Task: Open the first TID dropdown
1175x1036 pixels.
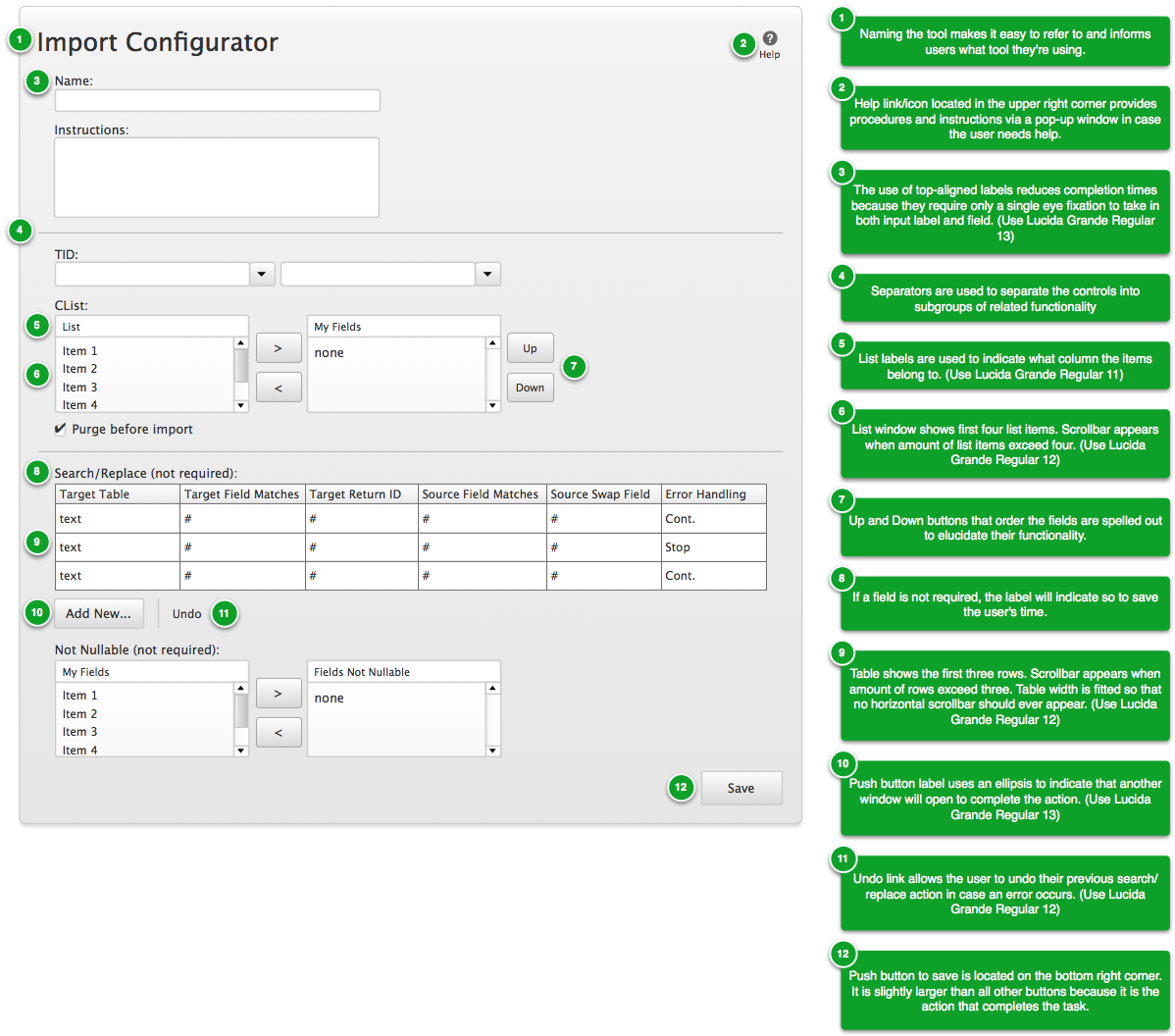Action: tap(262, 275)
